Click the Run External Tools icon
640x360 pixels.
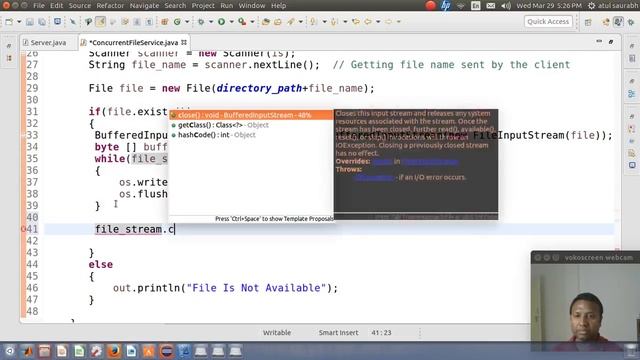click(x=242, y=22)
